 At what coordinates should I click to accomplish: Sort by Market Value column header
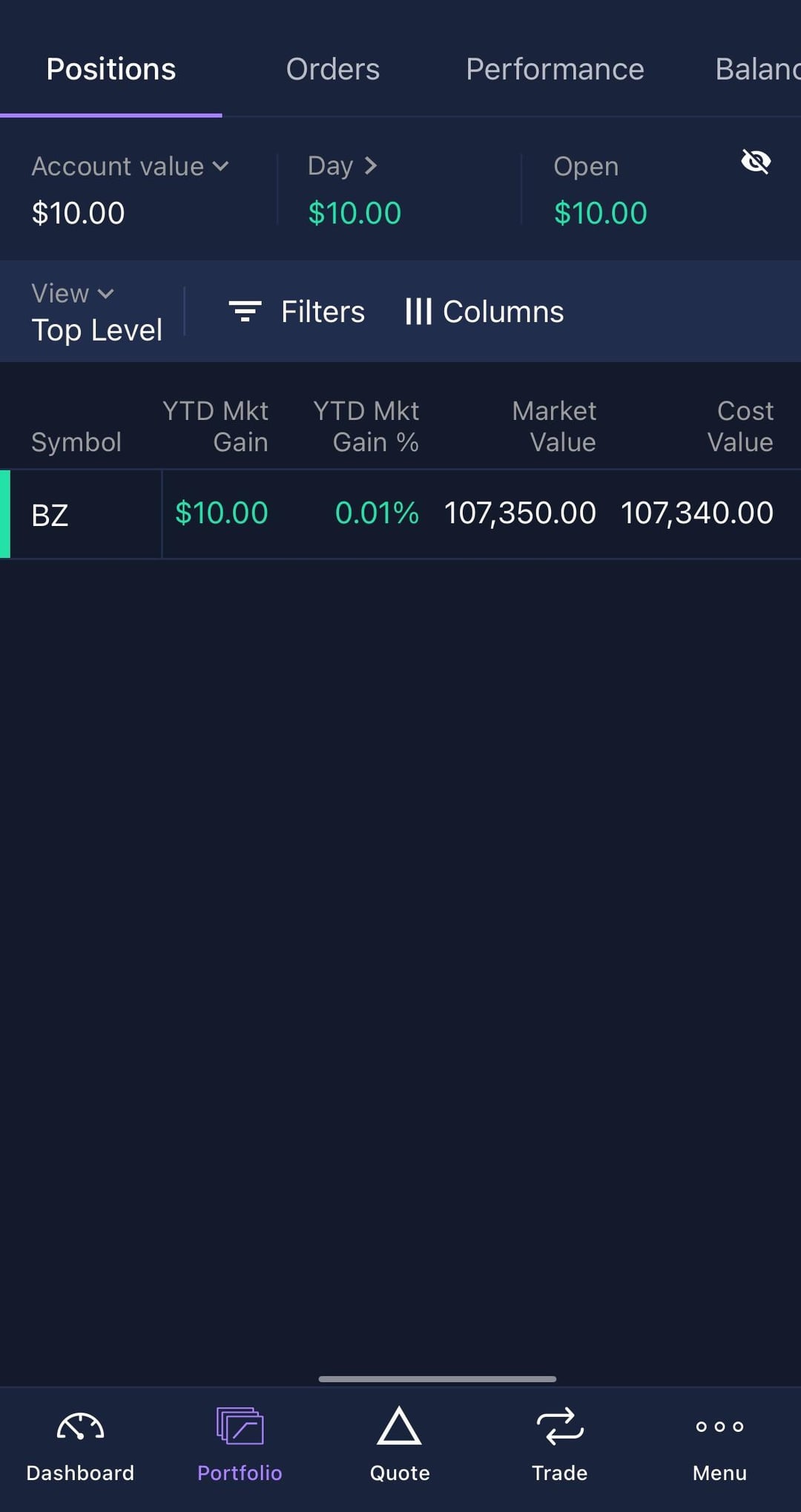(x=554, y=427)
